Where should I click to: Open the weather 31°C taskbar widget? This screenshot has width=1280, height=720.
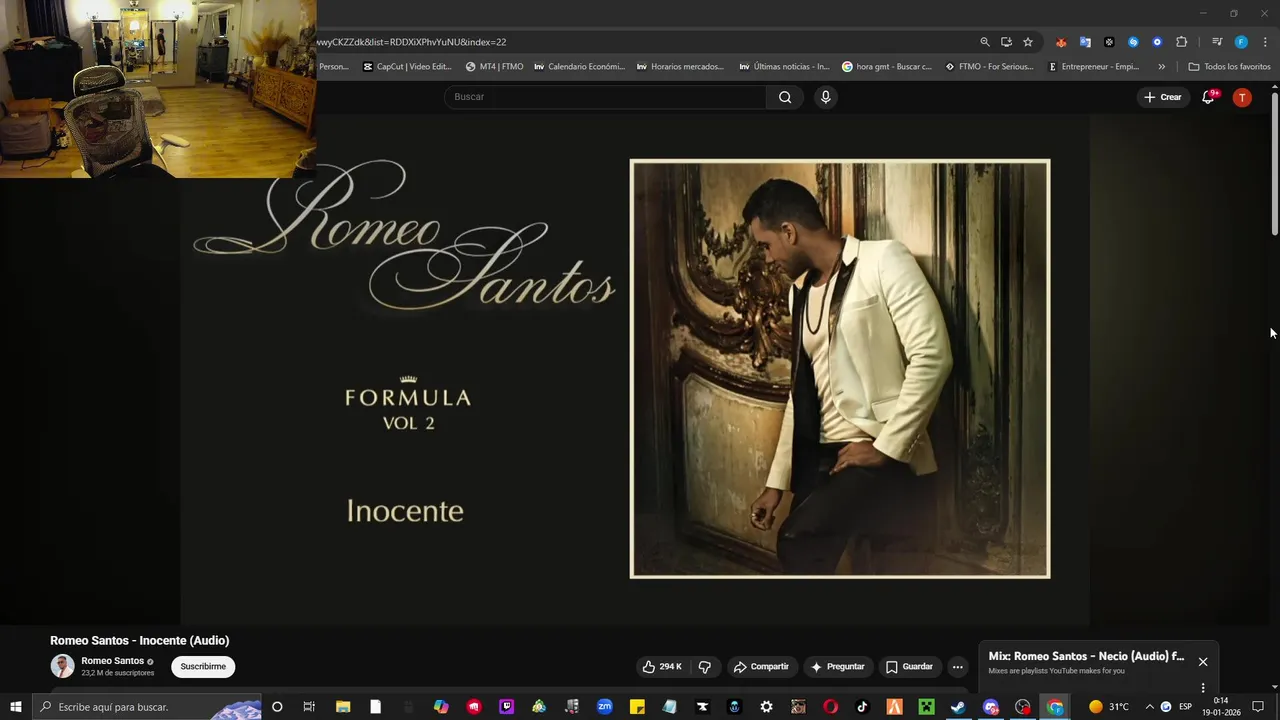click(x=1108, y=707)
